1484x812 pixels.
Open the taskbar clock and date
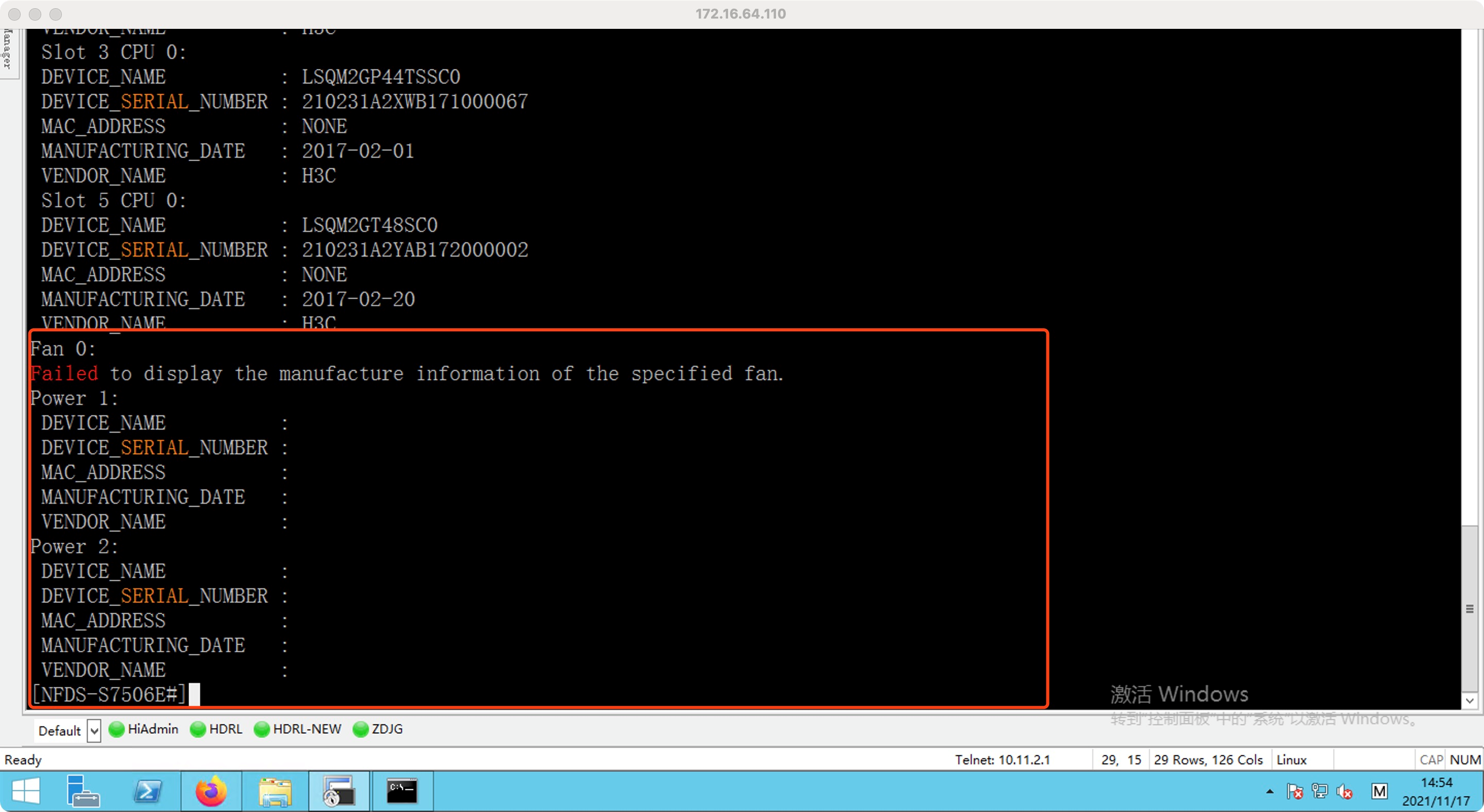click(x=1436, y=792)
